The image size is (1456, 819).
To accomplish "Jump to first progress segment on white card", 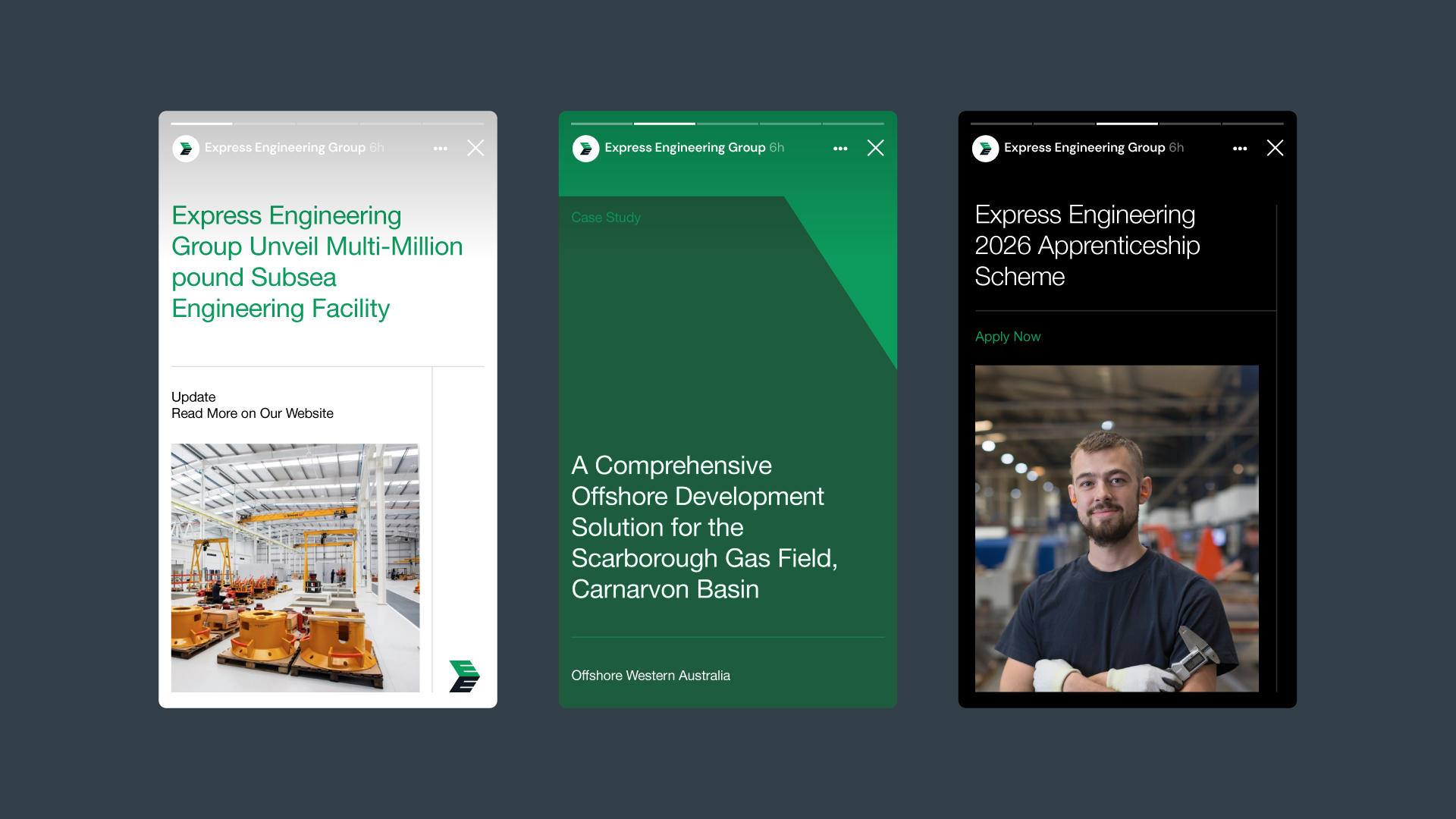I will click(x=202, y=124).
